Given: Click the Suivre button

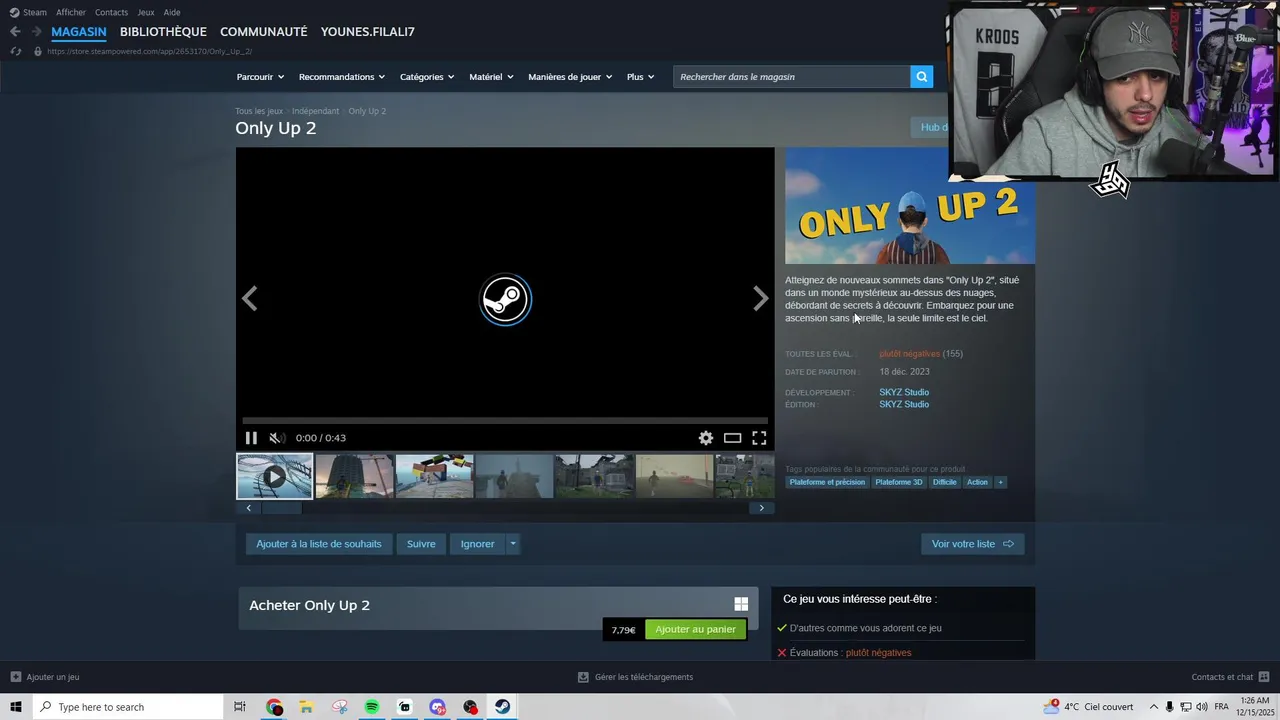Looking at the screenshot, I should [421, 544].
